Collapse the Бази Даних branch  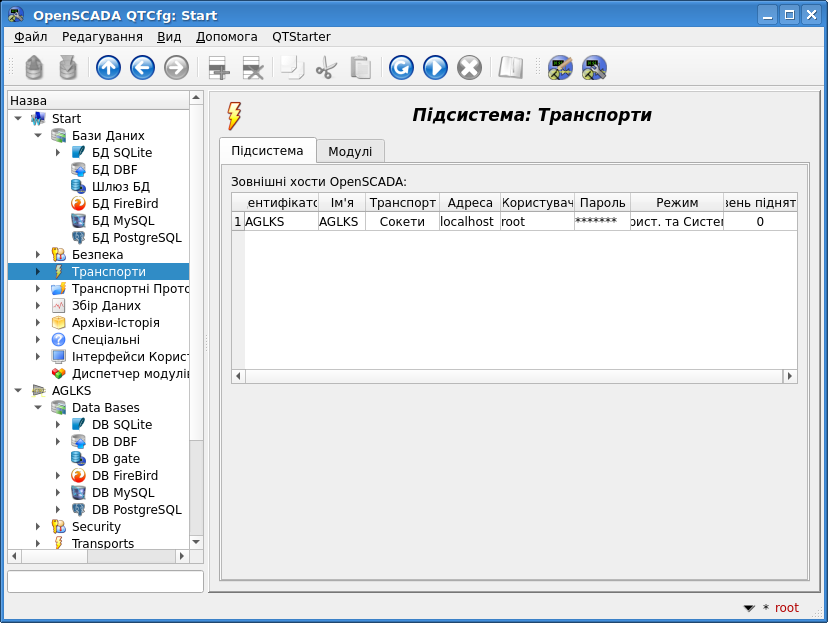pyautogui.click(x=38, y=135)
